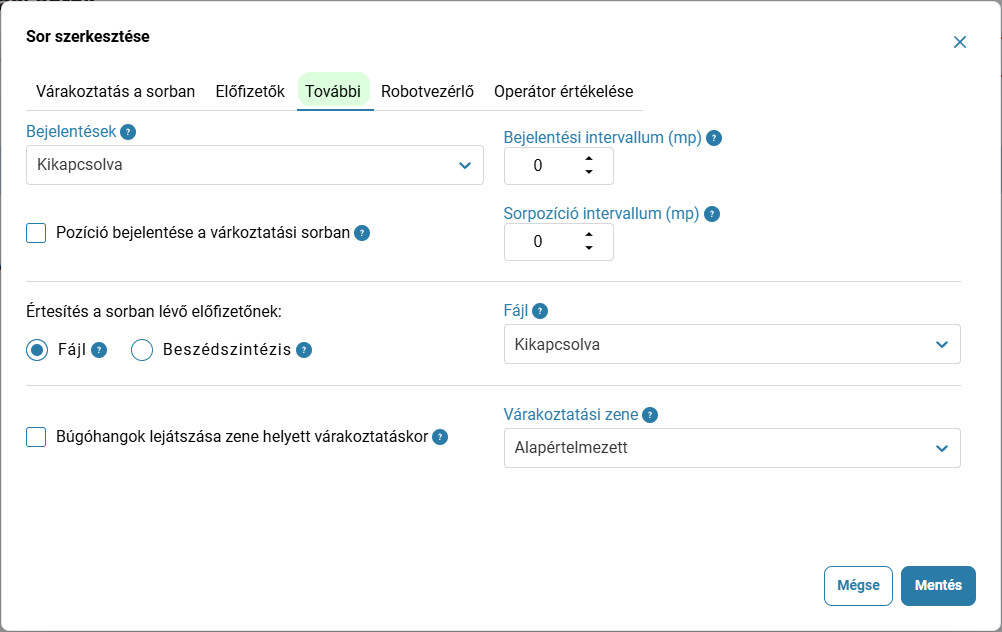This screenshot has width=1002, height=632.
Task: Increase Bejelentési intervallum with up arrow
Action: [x=589, y=158]
